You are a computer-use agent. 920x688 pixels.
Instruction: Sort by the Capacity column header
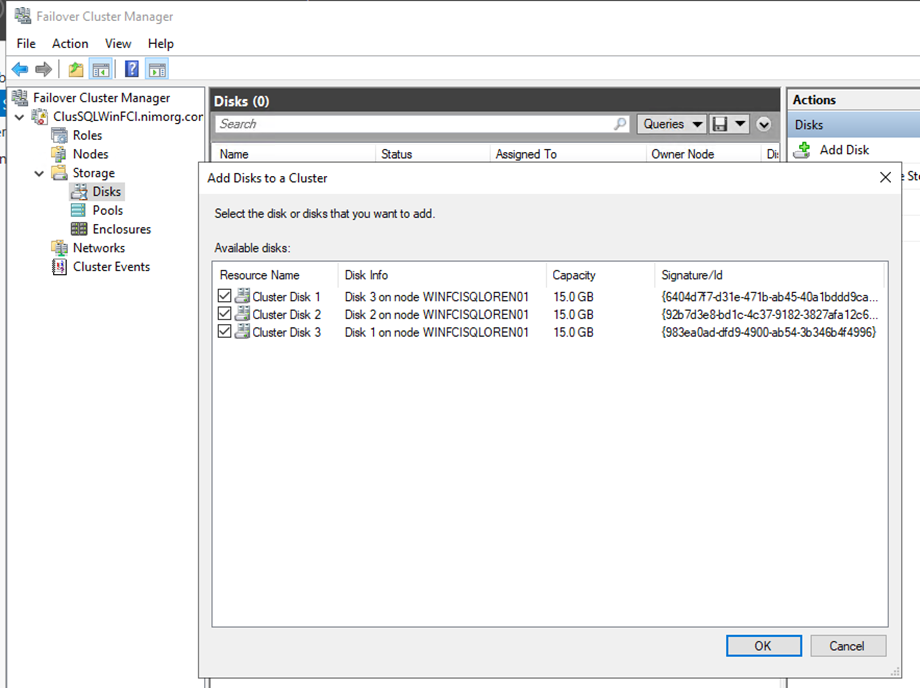[x=600, y=275]
